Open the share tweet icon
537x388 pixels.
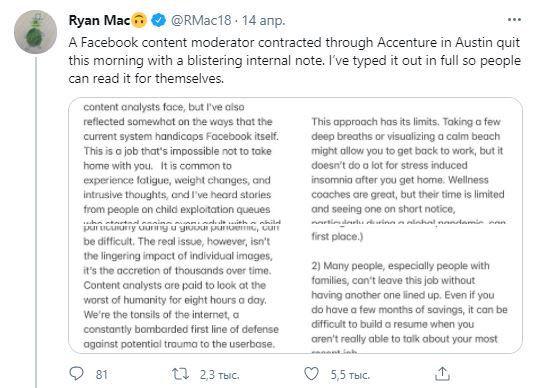pos(442,374)
